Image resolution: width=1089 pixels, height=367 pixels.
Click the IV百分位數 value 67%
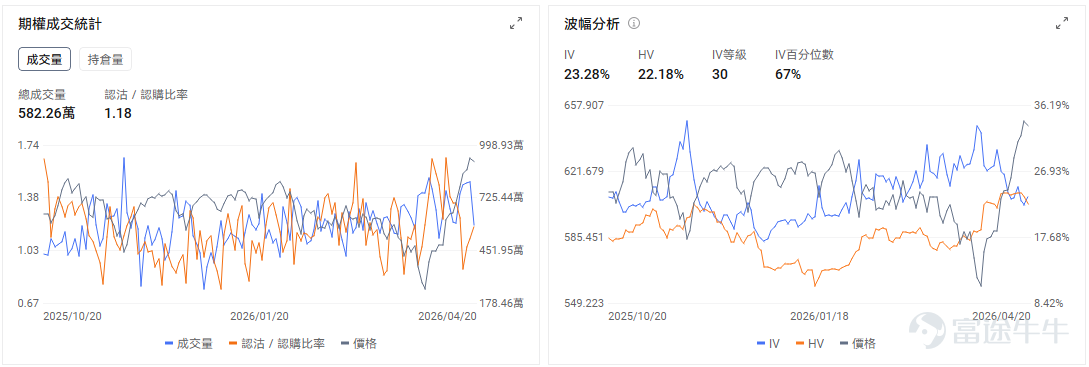point(788,74)
